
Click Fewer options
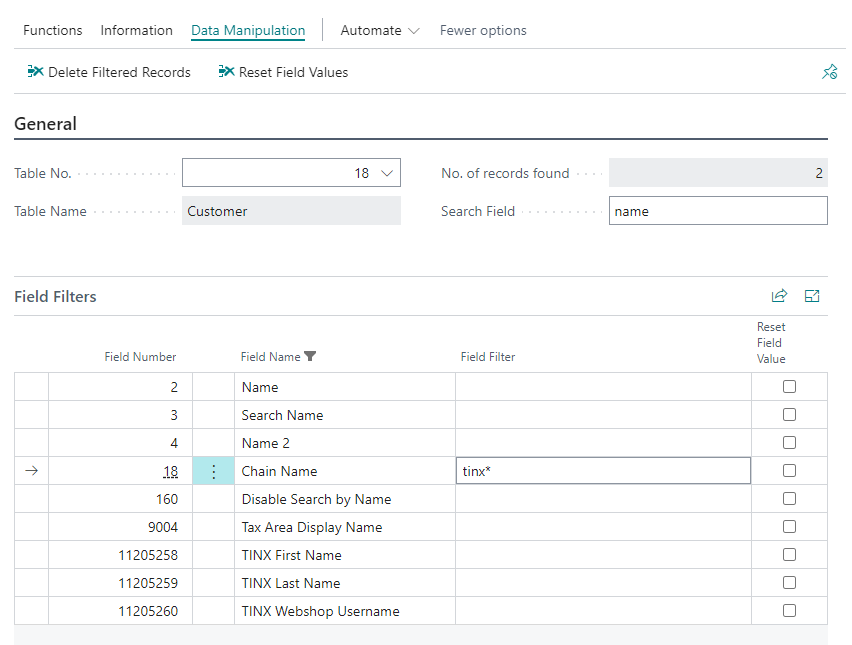point(483,31)
